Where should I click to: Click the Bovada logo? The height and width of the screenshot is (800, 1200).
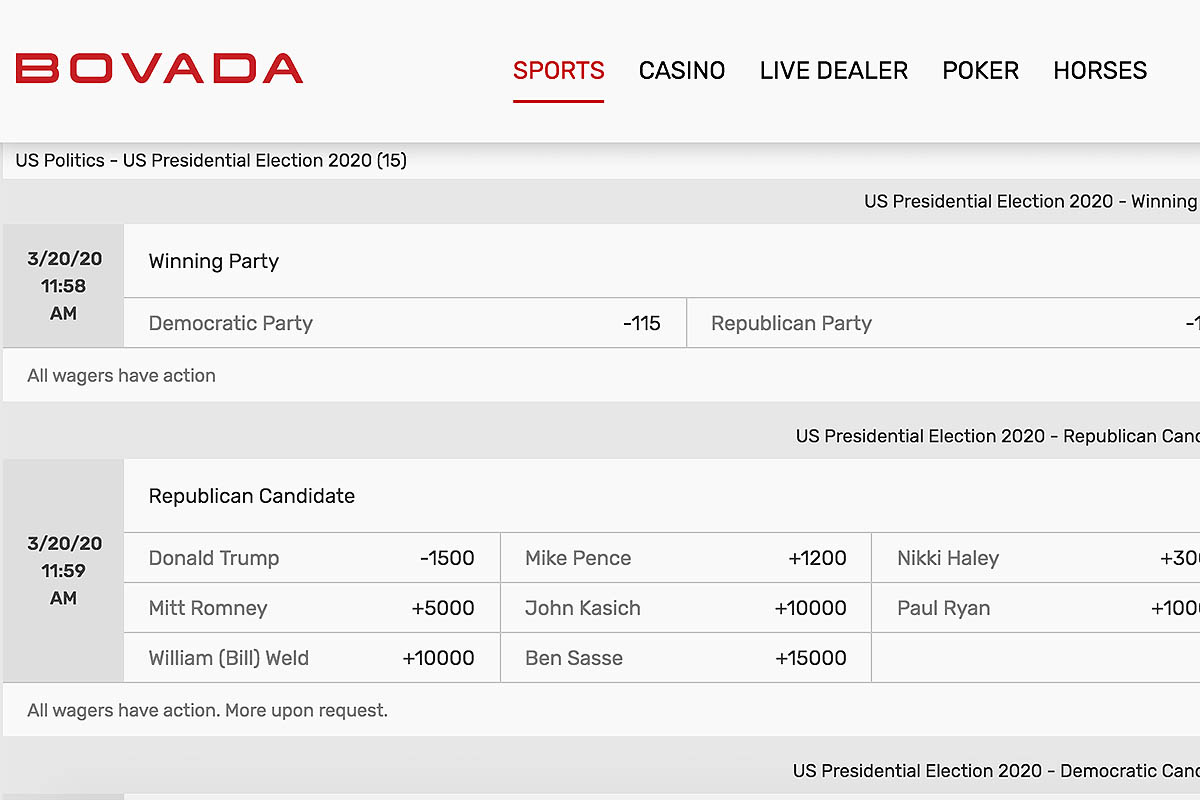tap(159, 69)
